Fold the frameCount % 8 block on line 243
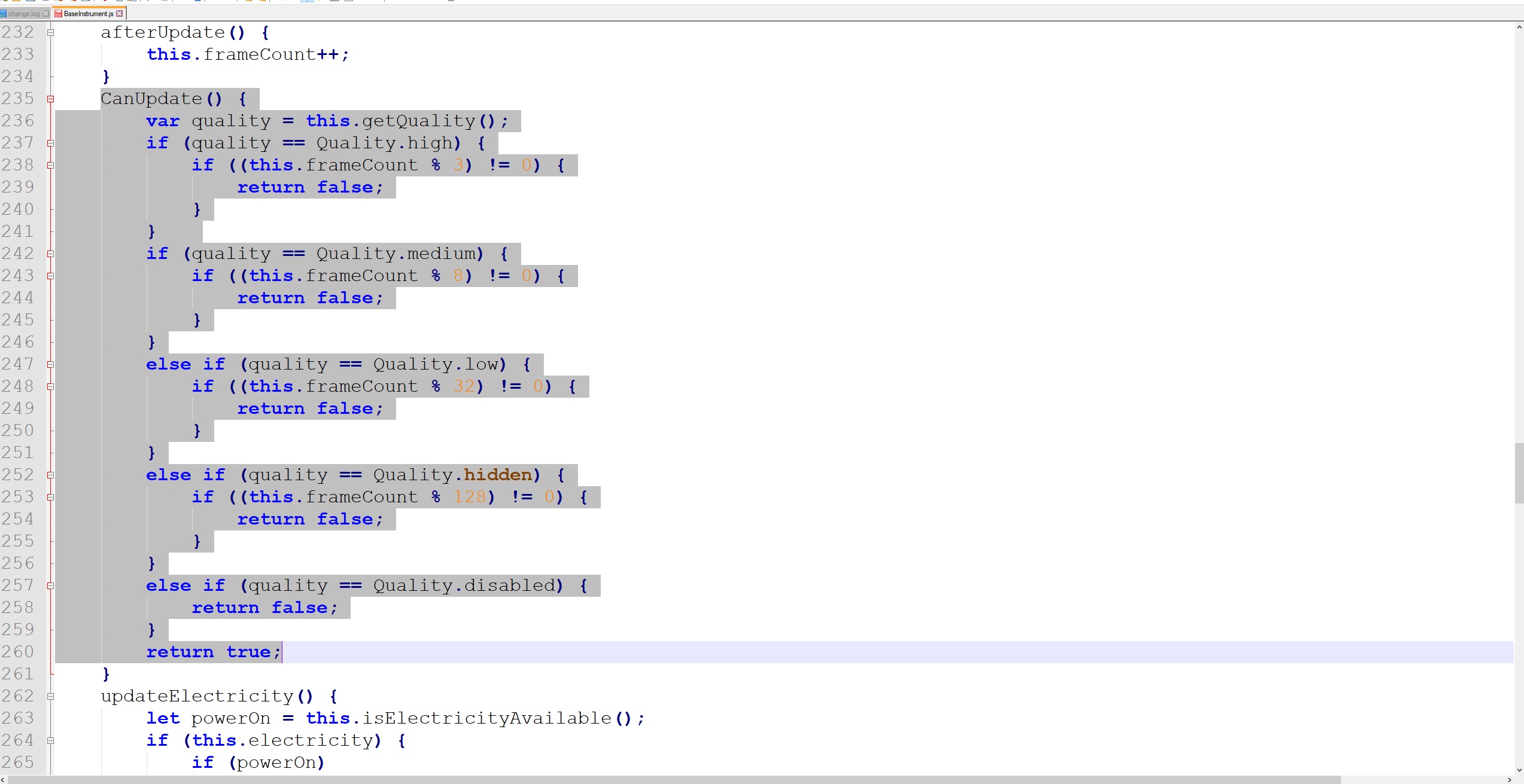 tap(51, 276)
